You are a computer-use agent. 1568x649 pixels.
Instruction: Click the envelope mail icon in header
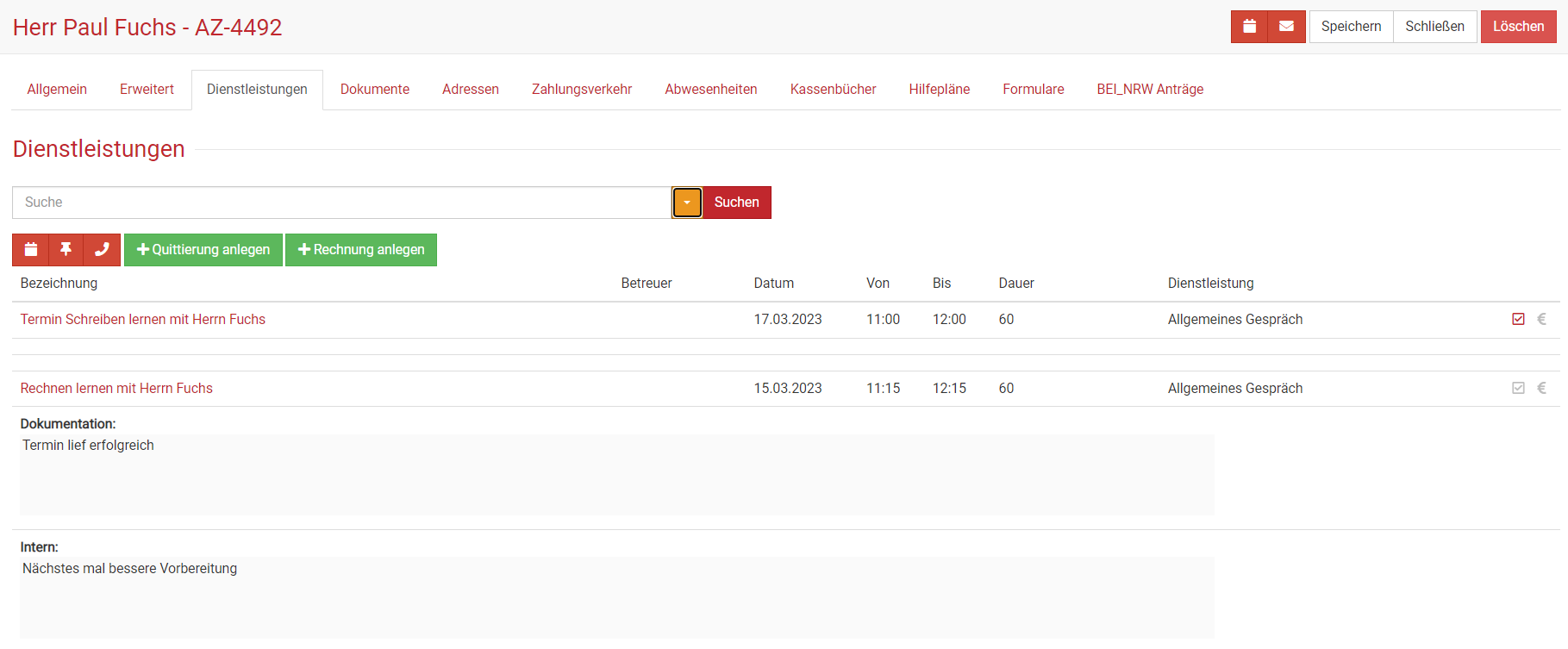pos(1286,27)
